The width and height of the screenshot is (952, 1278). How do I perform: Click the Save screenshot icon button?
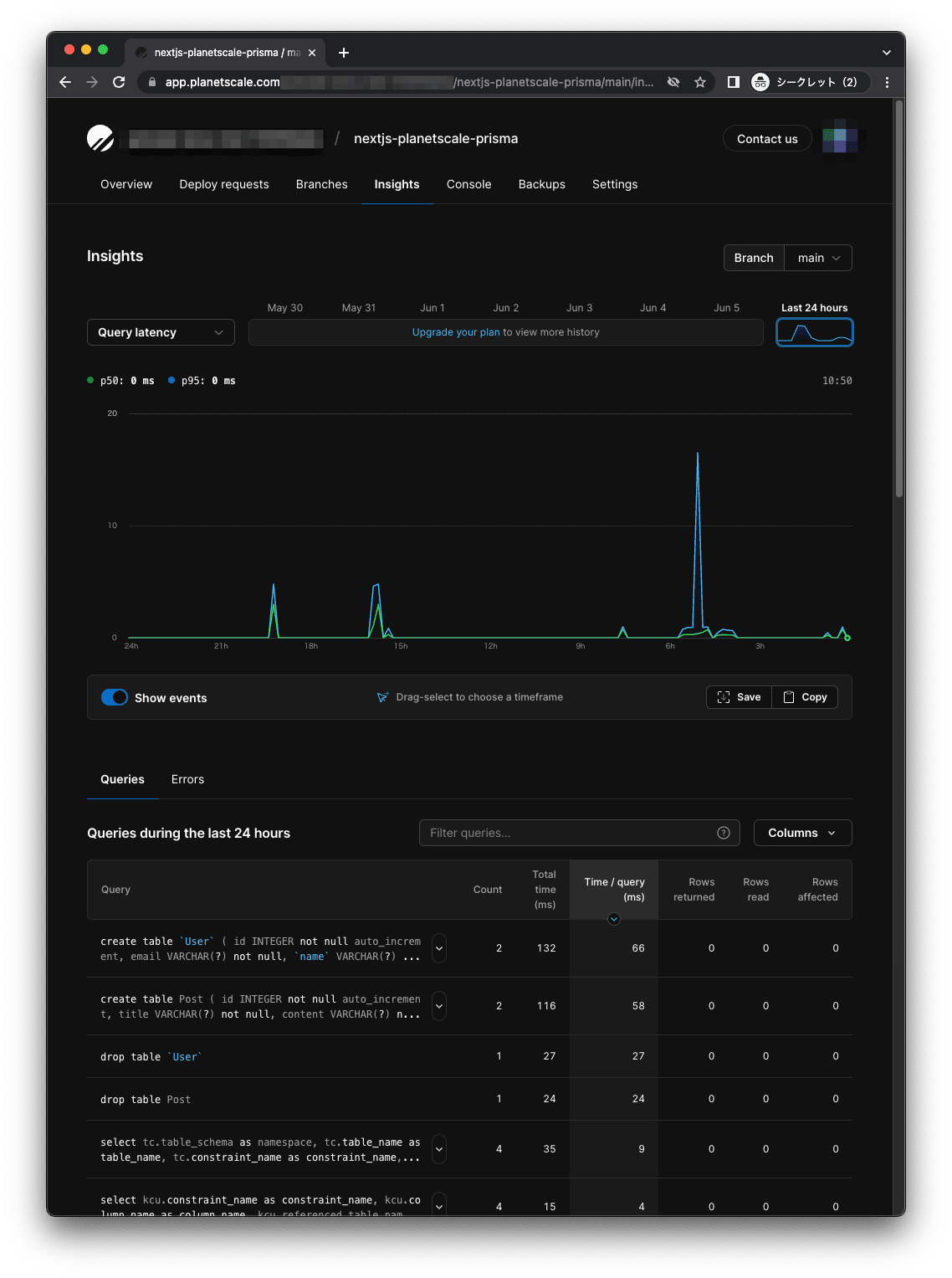point(739,697)
